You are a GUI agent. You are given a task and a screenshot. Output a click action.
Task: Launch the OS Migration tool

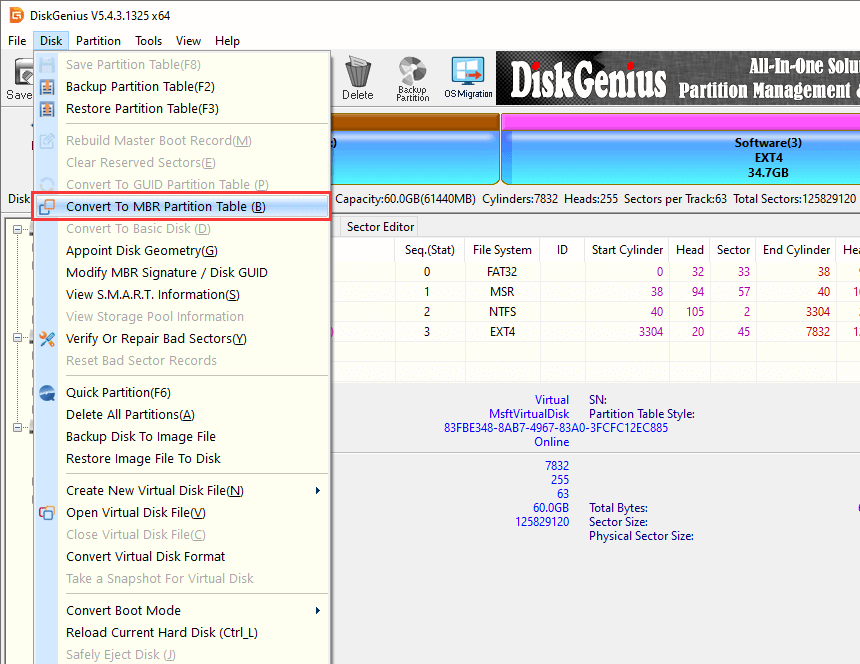coord(468,77)
